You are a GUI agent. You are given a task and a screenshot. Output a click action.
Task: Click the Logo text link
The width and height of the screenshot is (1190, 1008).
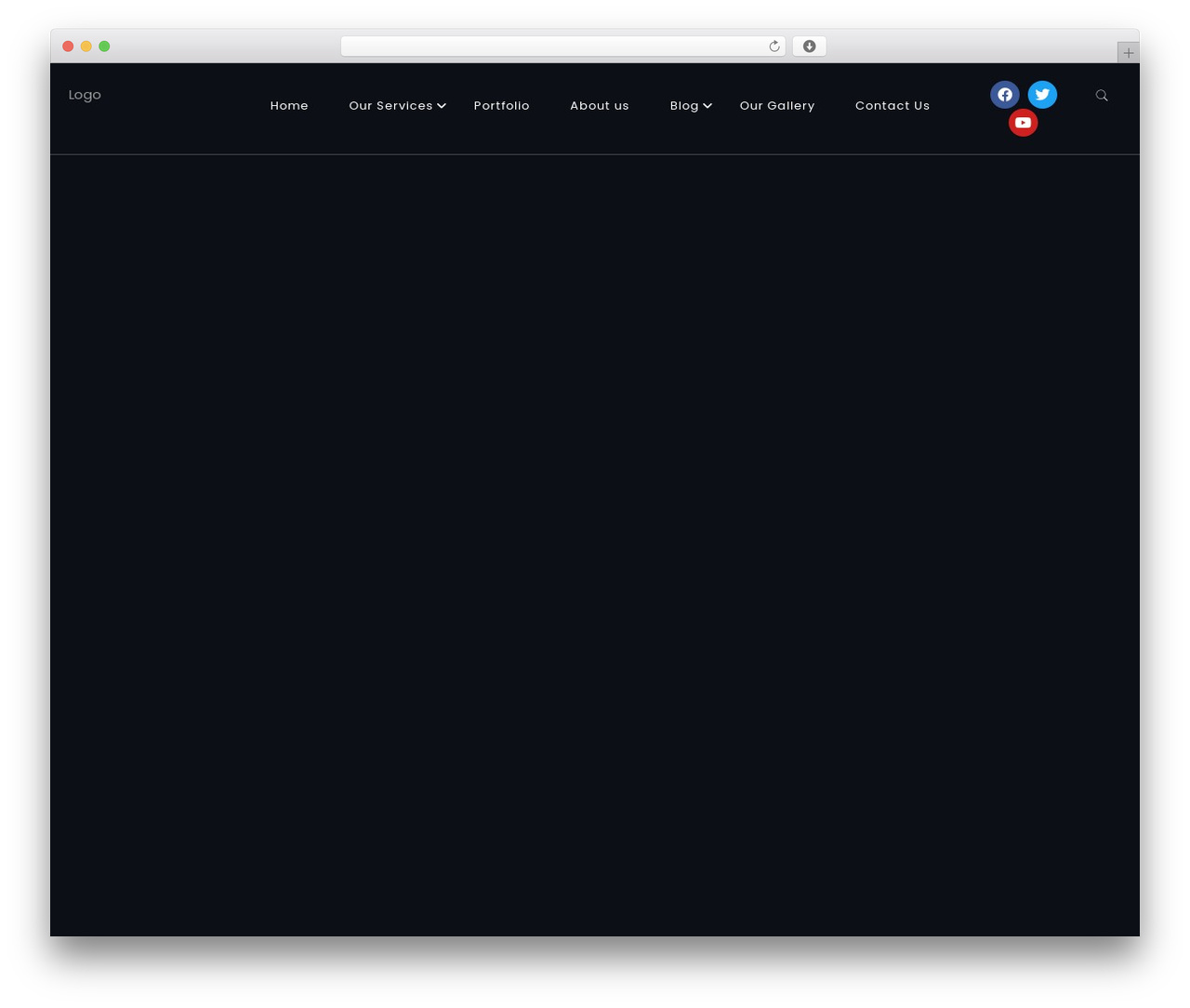[x=85, y=95]
